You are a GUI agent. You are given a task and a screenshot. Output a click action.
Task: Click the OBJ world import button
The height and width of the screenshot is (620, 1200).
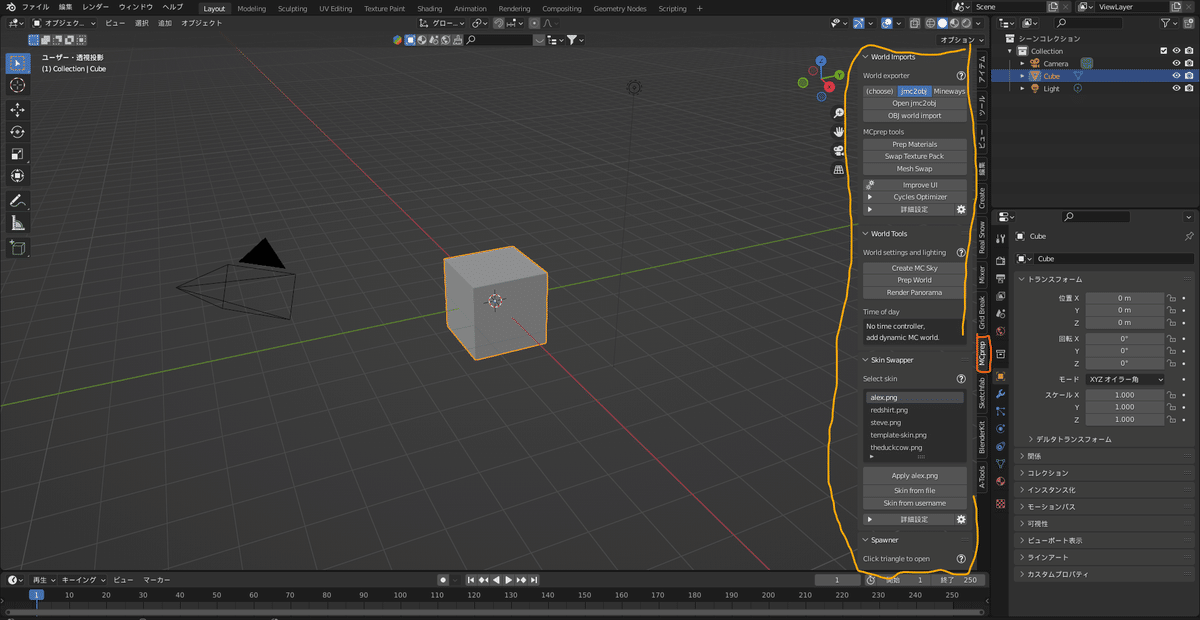tap(915, 115)
